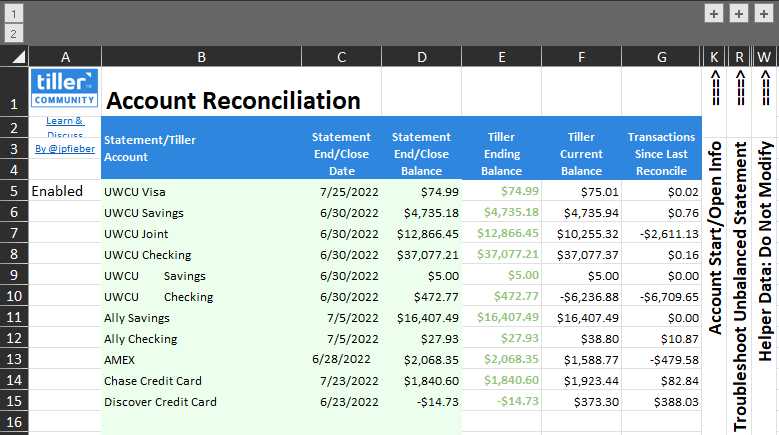Select the Chase Credit Card cell
779x435 pixels.
(201, 380)
